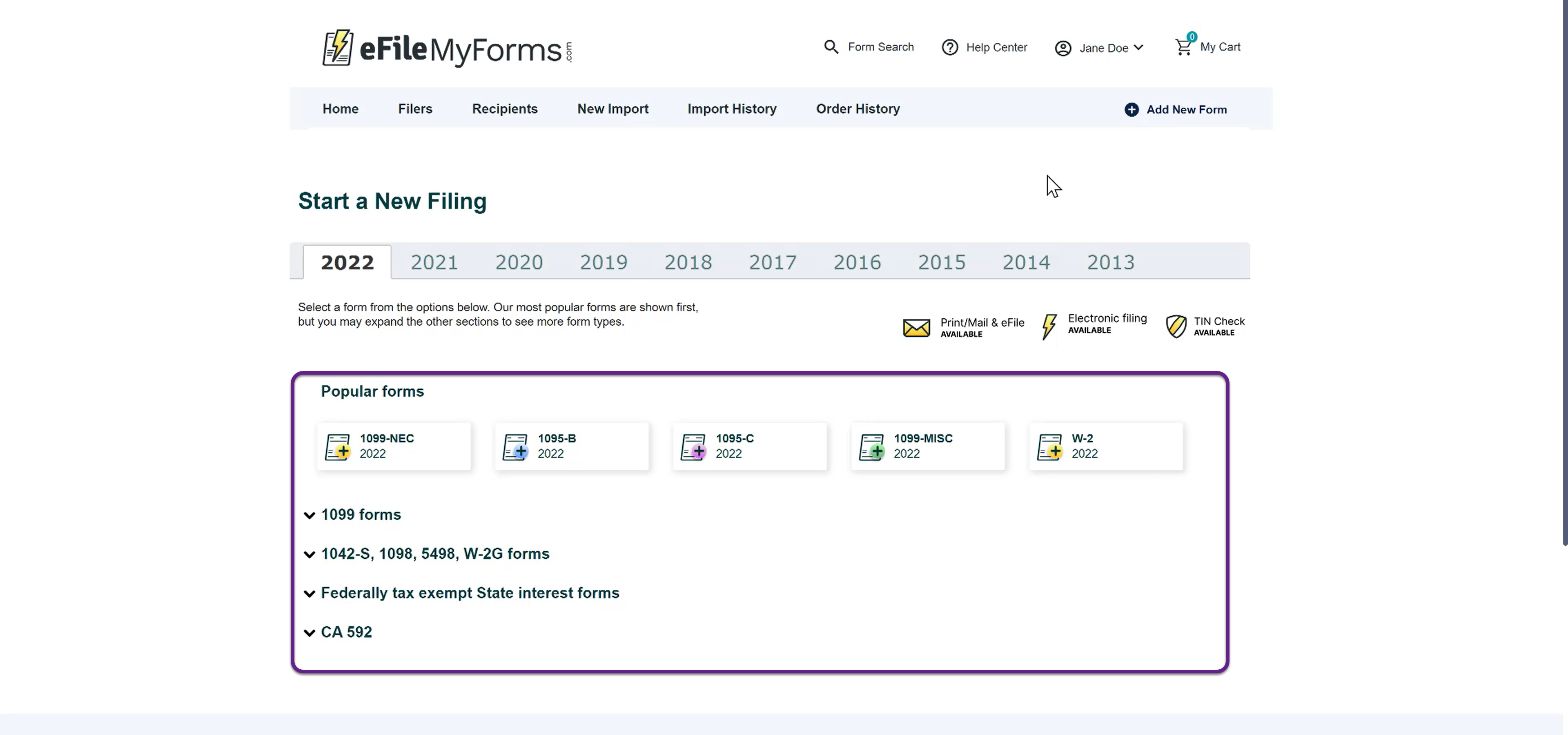Click the Jane Doe profile avatar icon
This screenshot has width=1568, height=735.
tap(1063, 48)
